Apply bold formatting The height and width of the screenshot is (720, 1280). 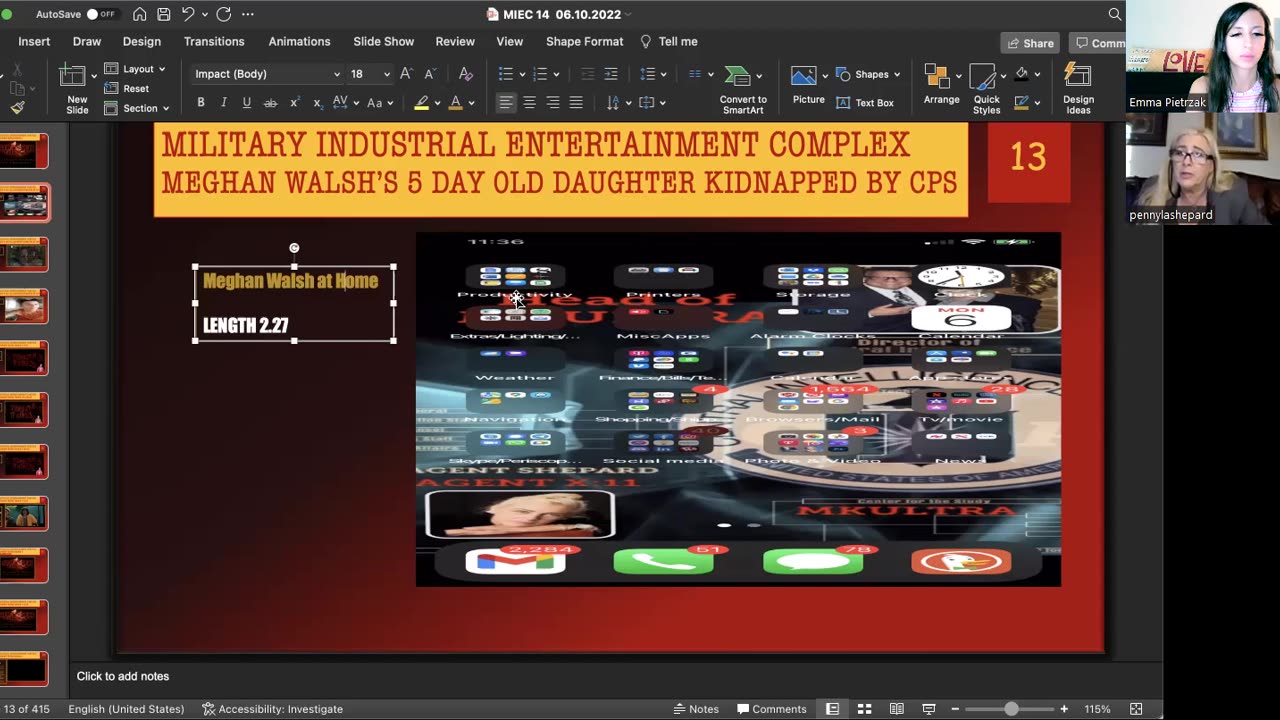click(201, 102)
